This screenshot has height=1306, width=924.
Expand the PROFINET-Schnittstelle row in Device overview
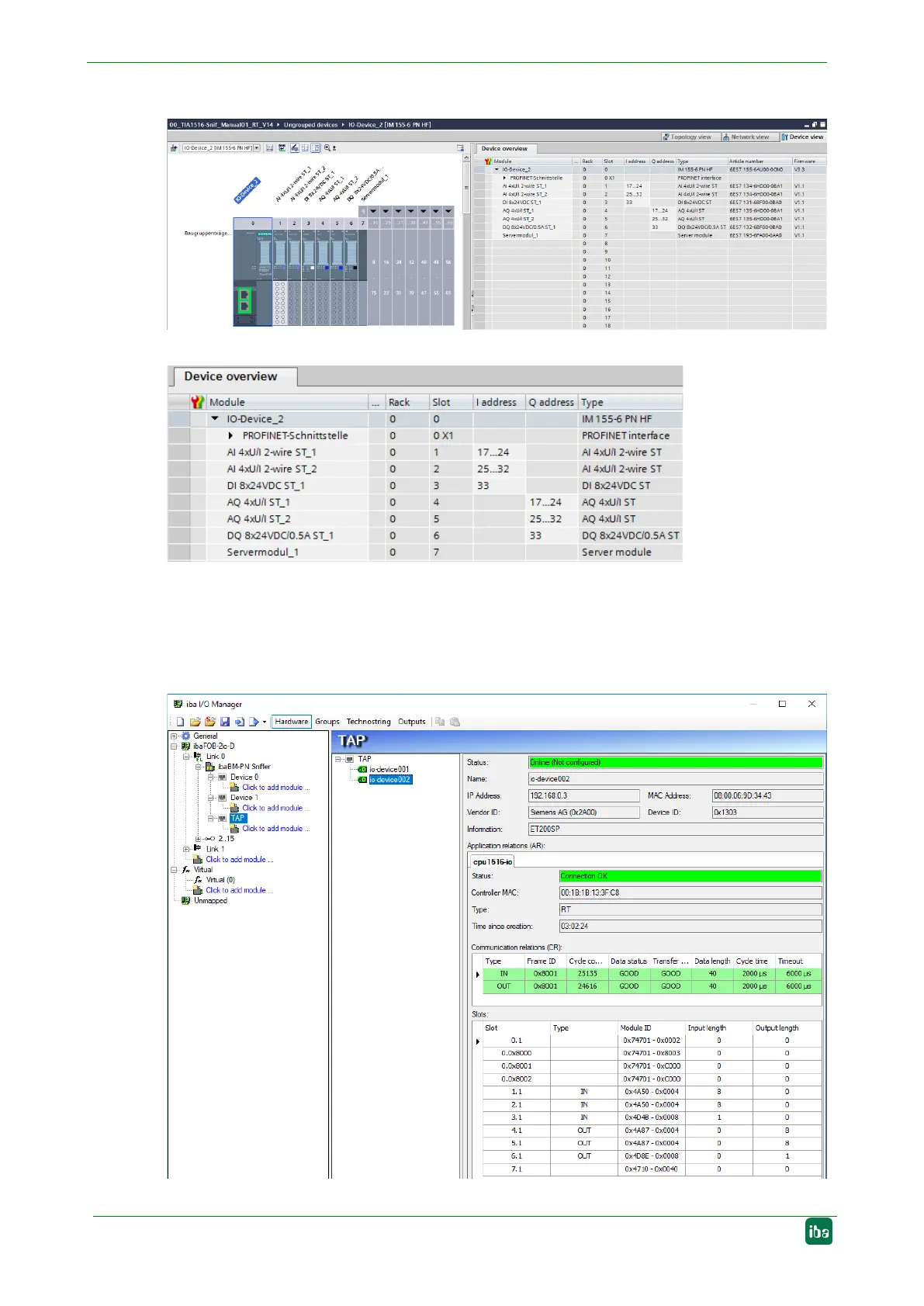(230, 436)
